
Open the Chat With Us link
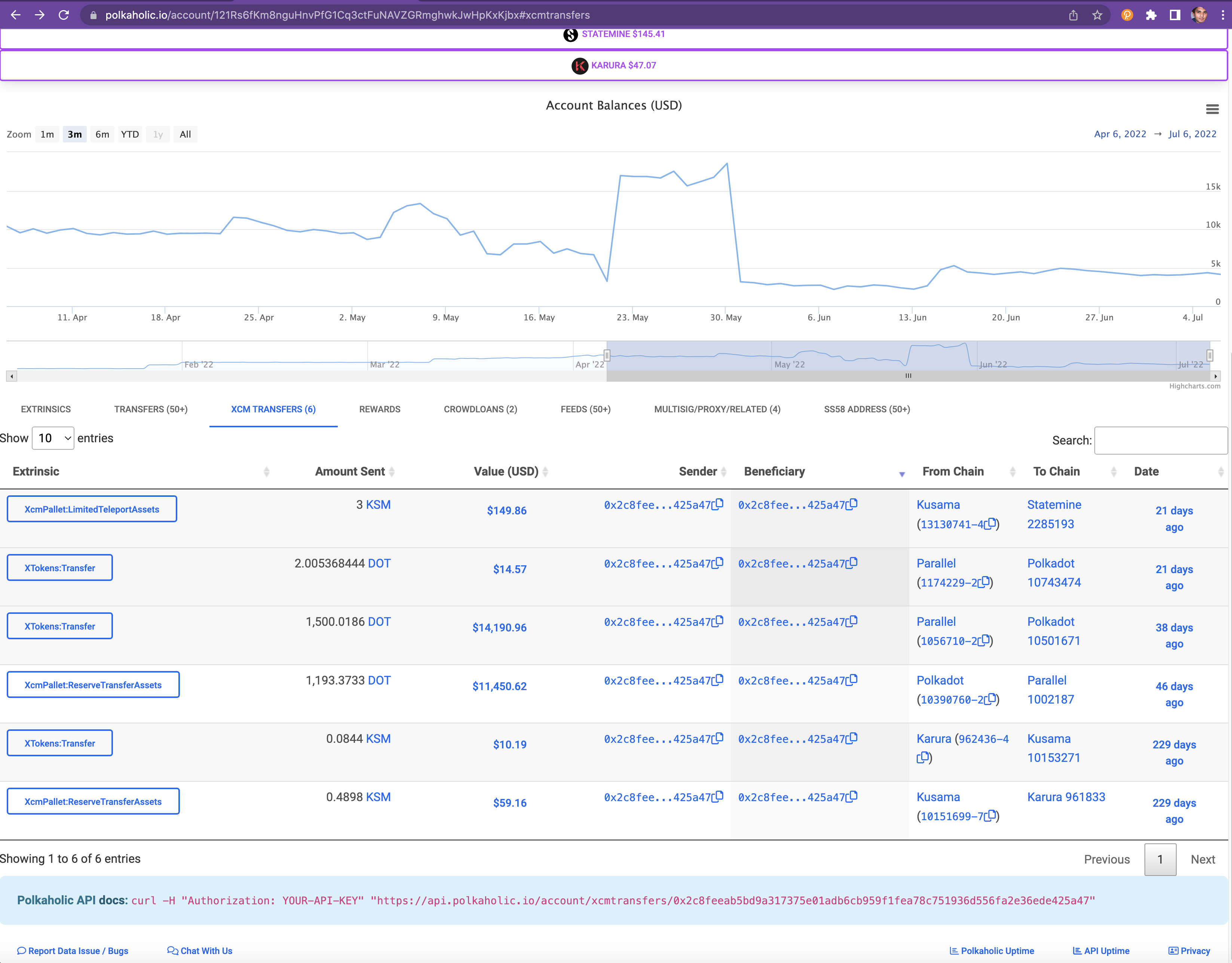(x=200, y=951)
